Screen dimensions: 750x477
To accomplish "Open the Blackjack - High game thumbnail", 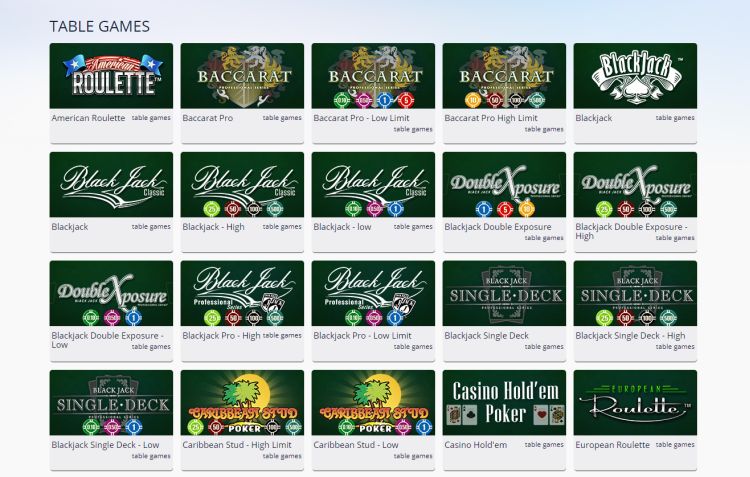I will point(242,185).
